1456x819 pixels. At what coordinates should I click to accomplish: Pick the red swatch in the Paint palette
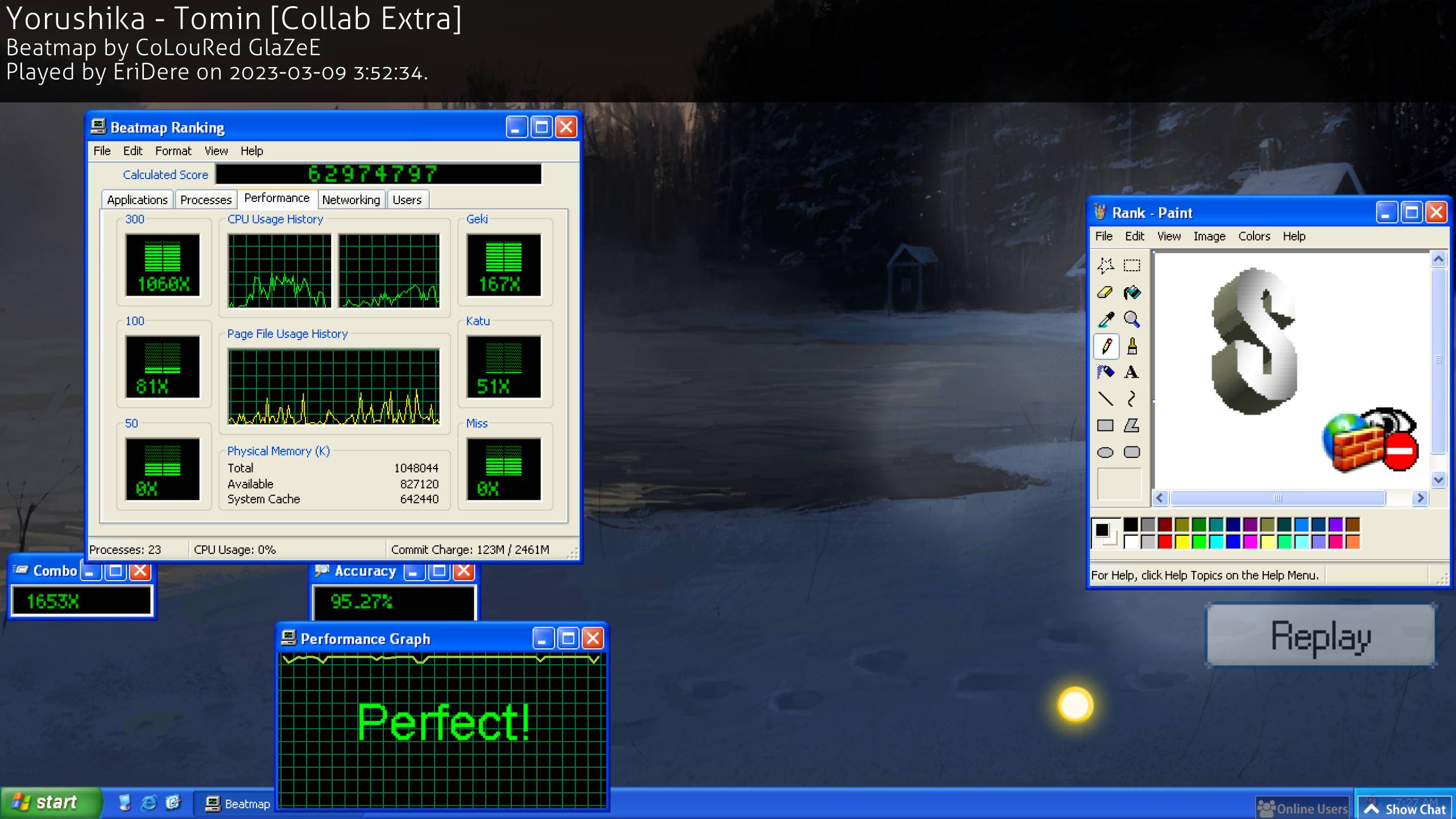point(1165,541)
